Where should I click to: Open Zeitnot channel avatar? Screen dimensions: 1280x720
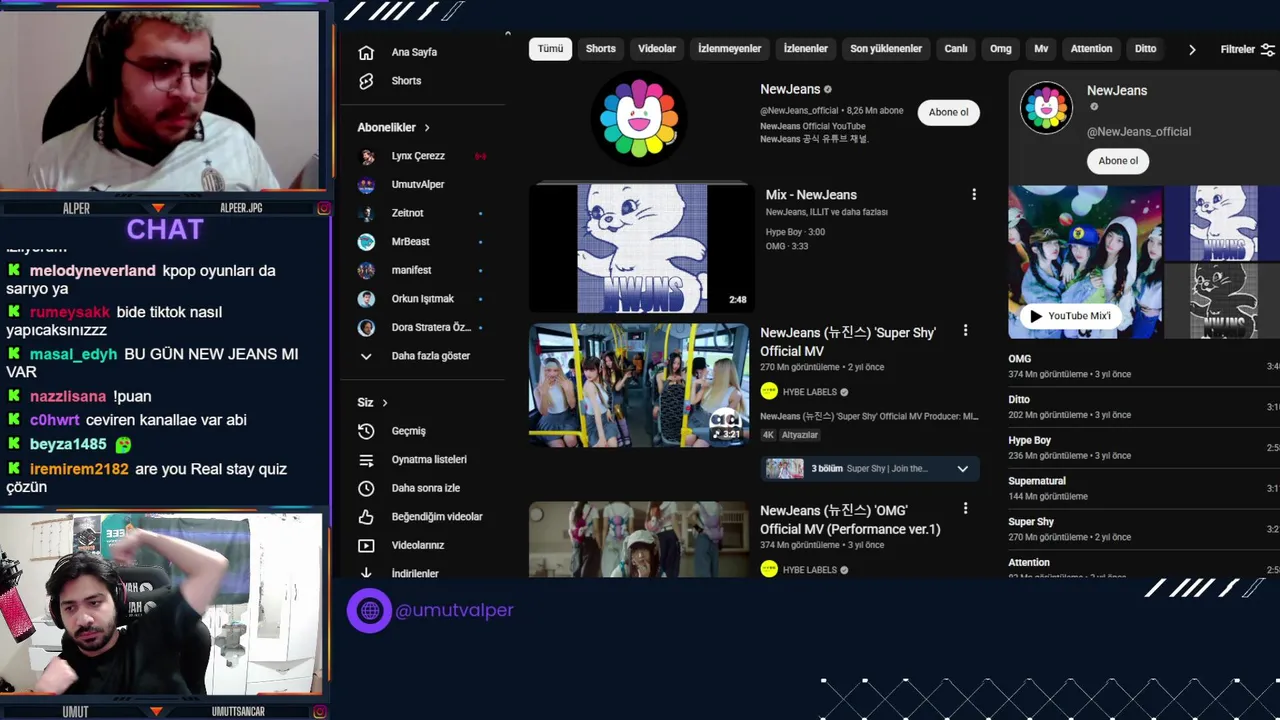367,213
